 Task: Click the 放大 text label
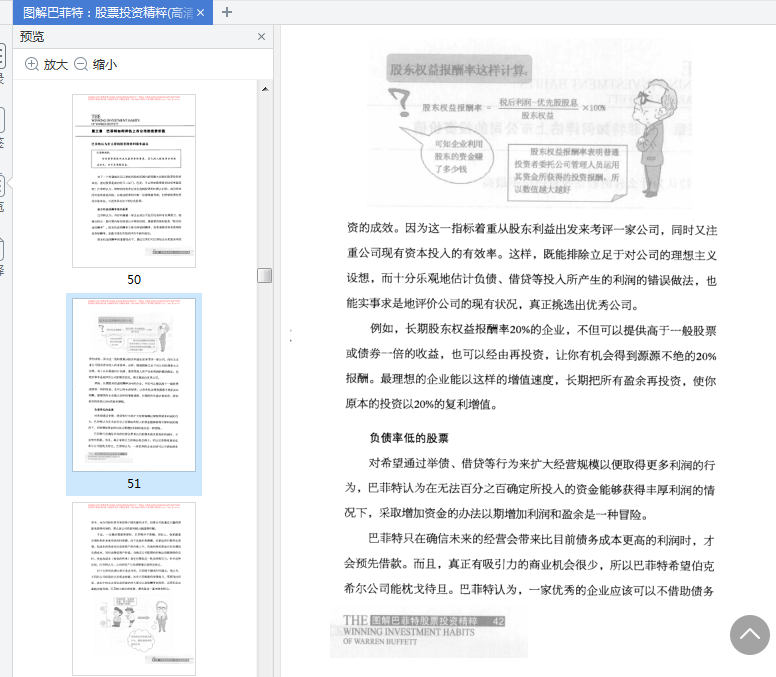click(x=55, y=64)
